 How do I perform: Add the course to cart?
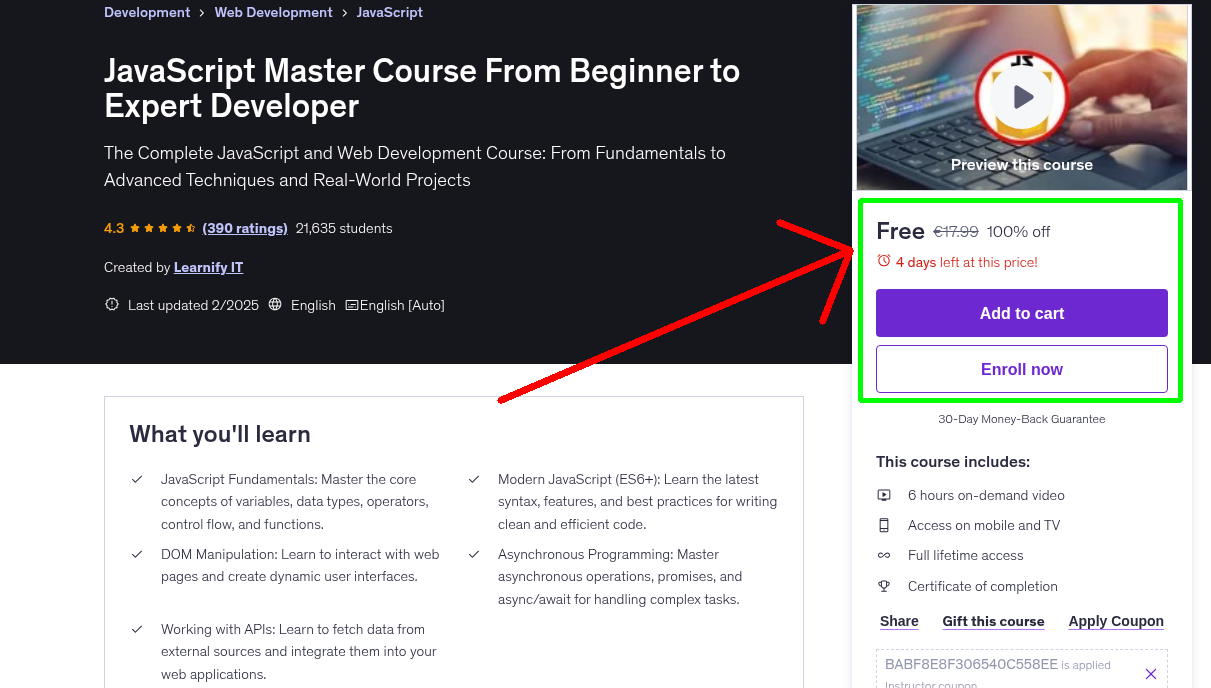[1021, 313]
